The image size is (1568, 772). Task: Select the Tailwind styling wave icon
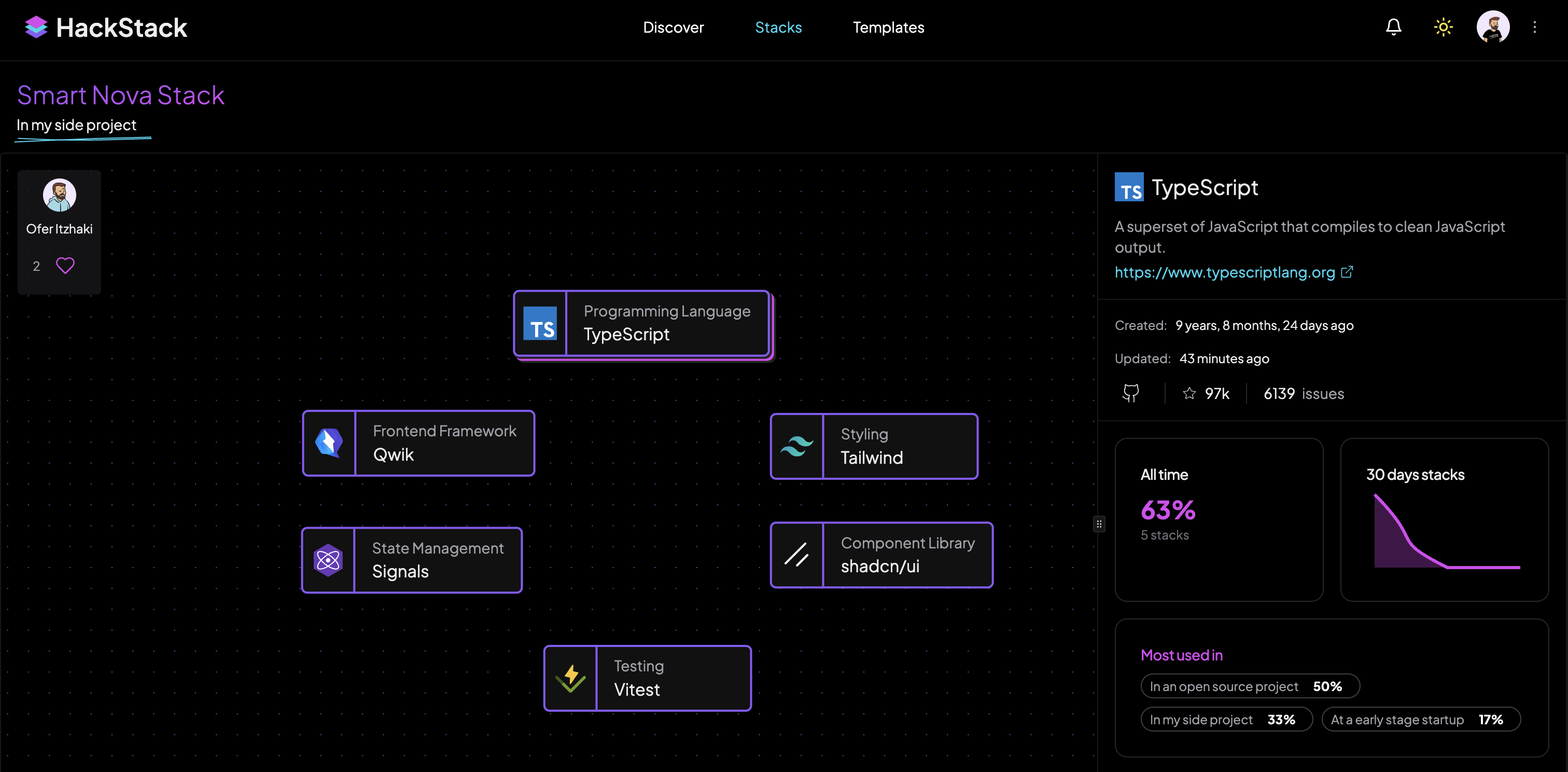[797, 446]
